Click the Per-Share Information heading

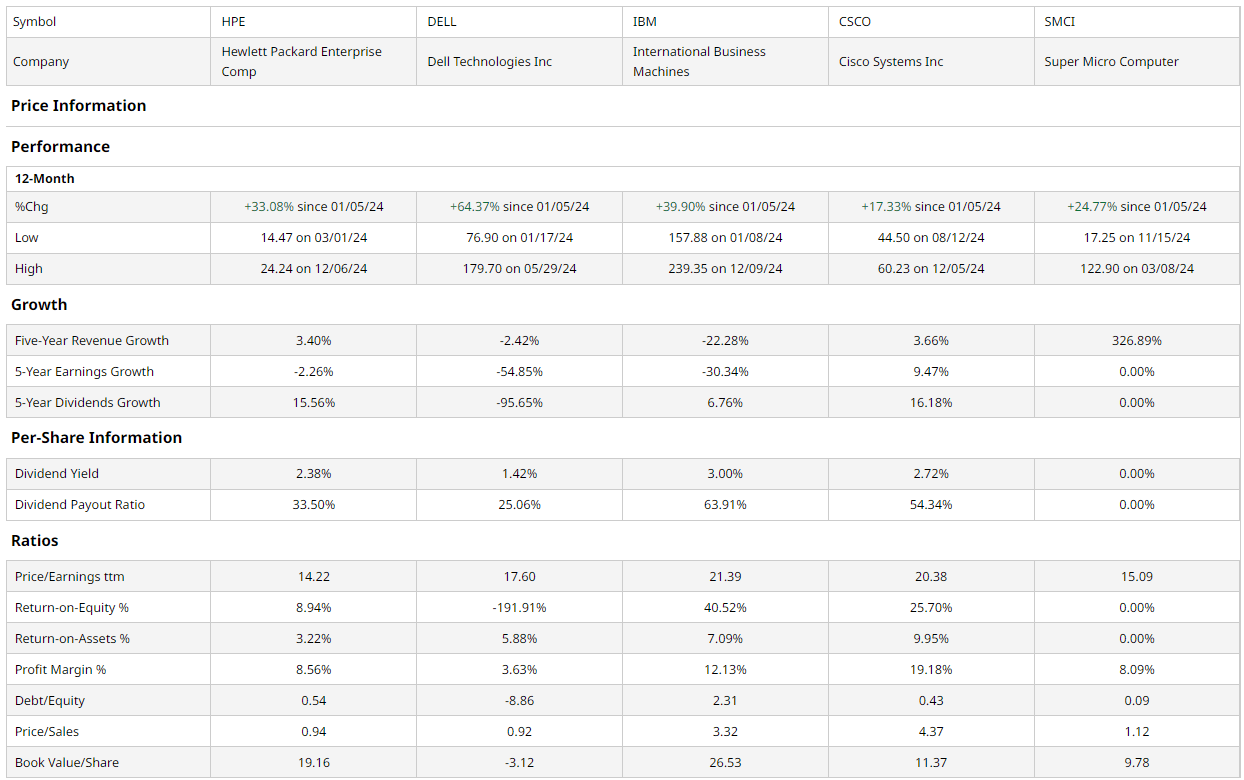click(x=97, y=438)
